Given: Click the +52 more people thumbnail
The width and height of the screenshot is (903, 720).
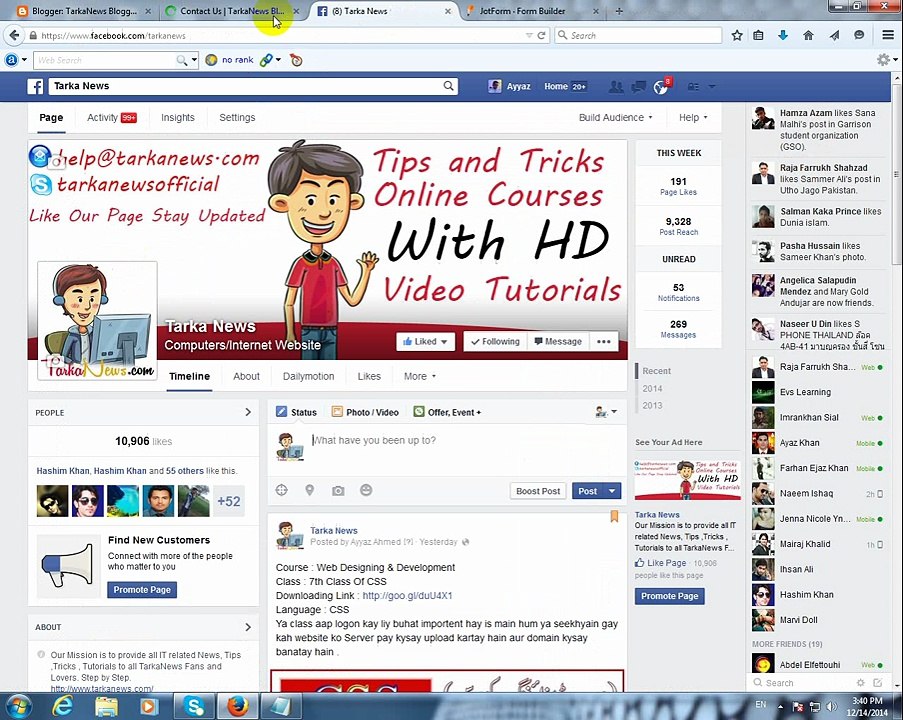Looking at the screenshot, I should pyautogui.click(x=229, y=501).
